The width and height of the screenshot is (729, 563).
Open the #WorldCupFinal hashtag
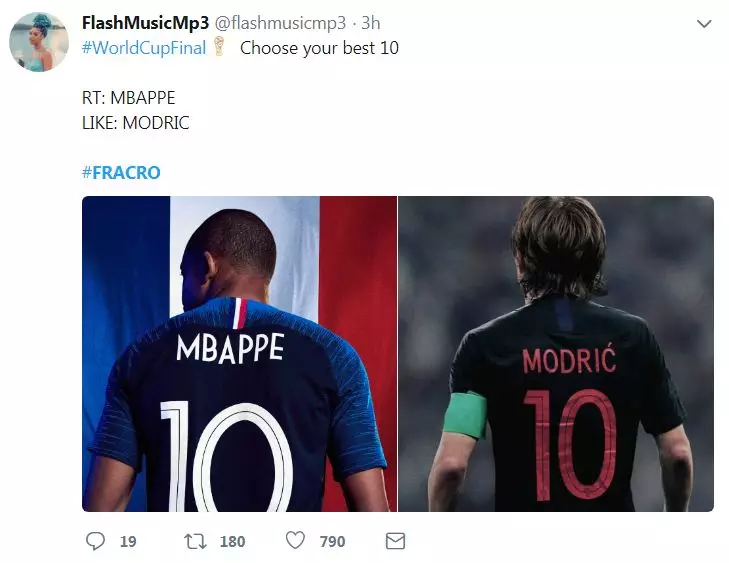(144, 47)
